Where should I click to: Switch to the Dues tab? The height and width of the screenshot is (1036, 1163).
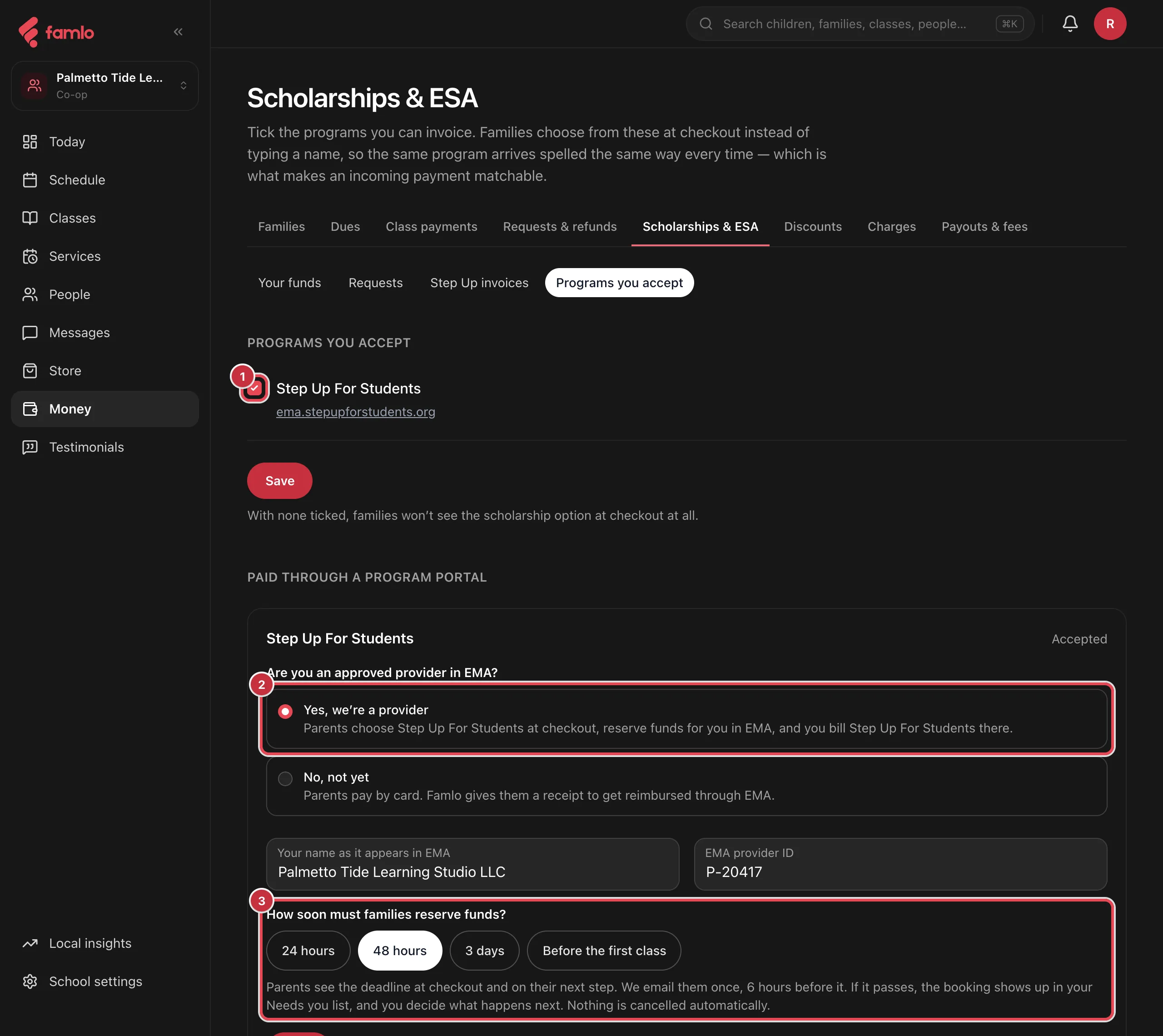coord(345,227)
